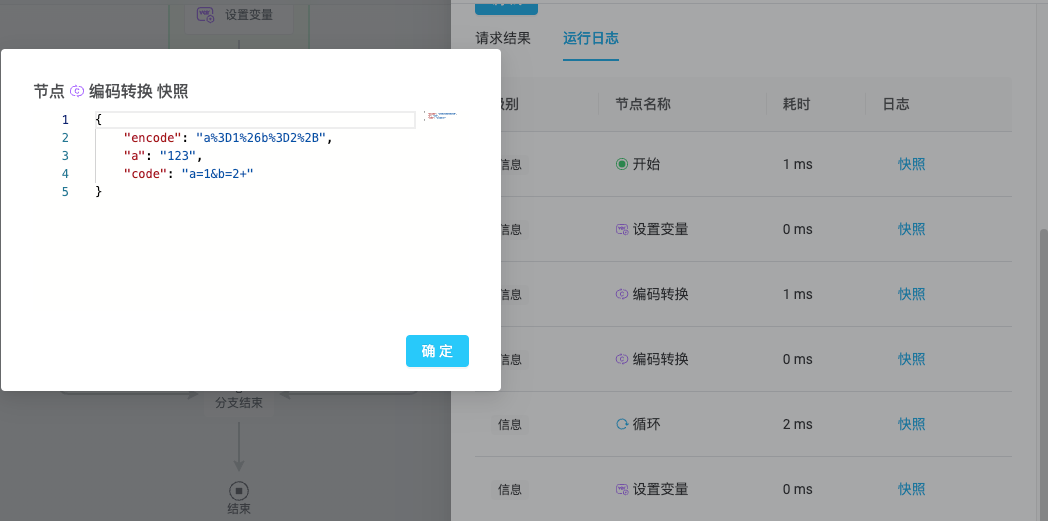Viewport: 1048px width, 521px height.
Task: Click the "encode" key in JSON
Action: 153,138
